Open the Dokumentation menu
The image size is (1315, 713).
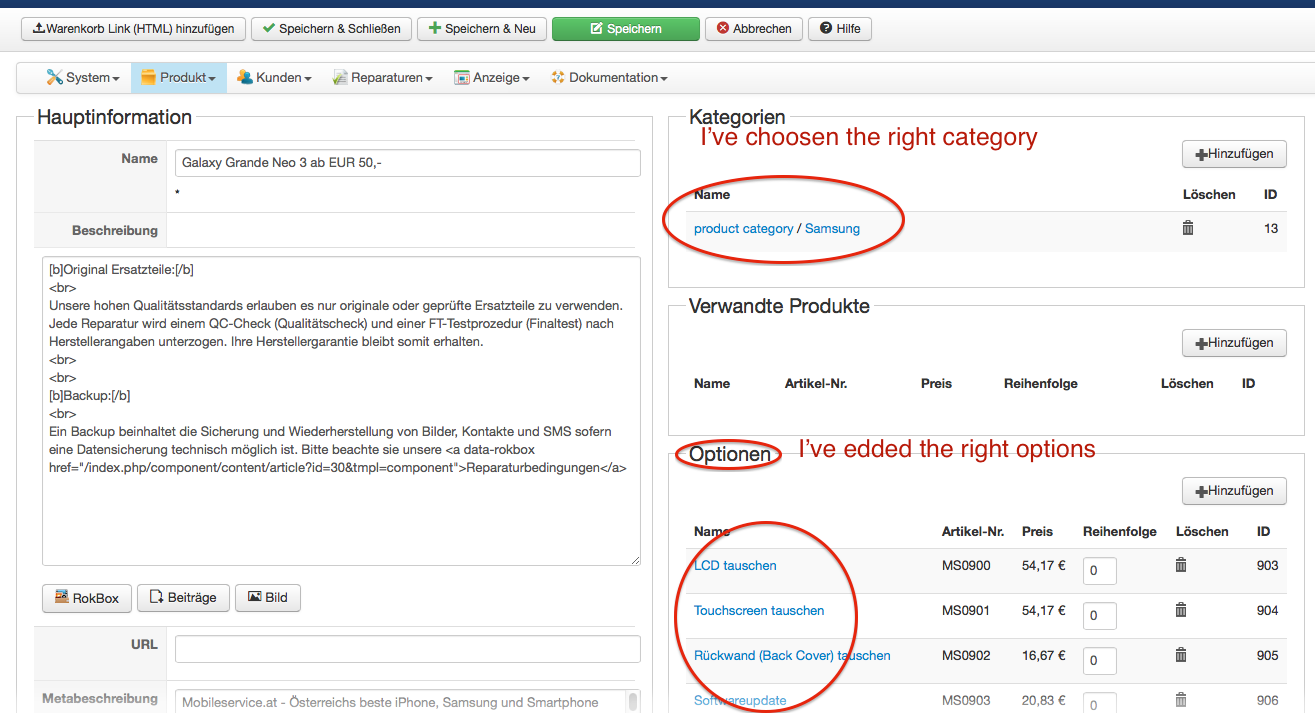pos(608,78)
